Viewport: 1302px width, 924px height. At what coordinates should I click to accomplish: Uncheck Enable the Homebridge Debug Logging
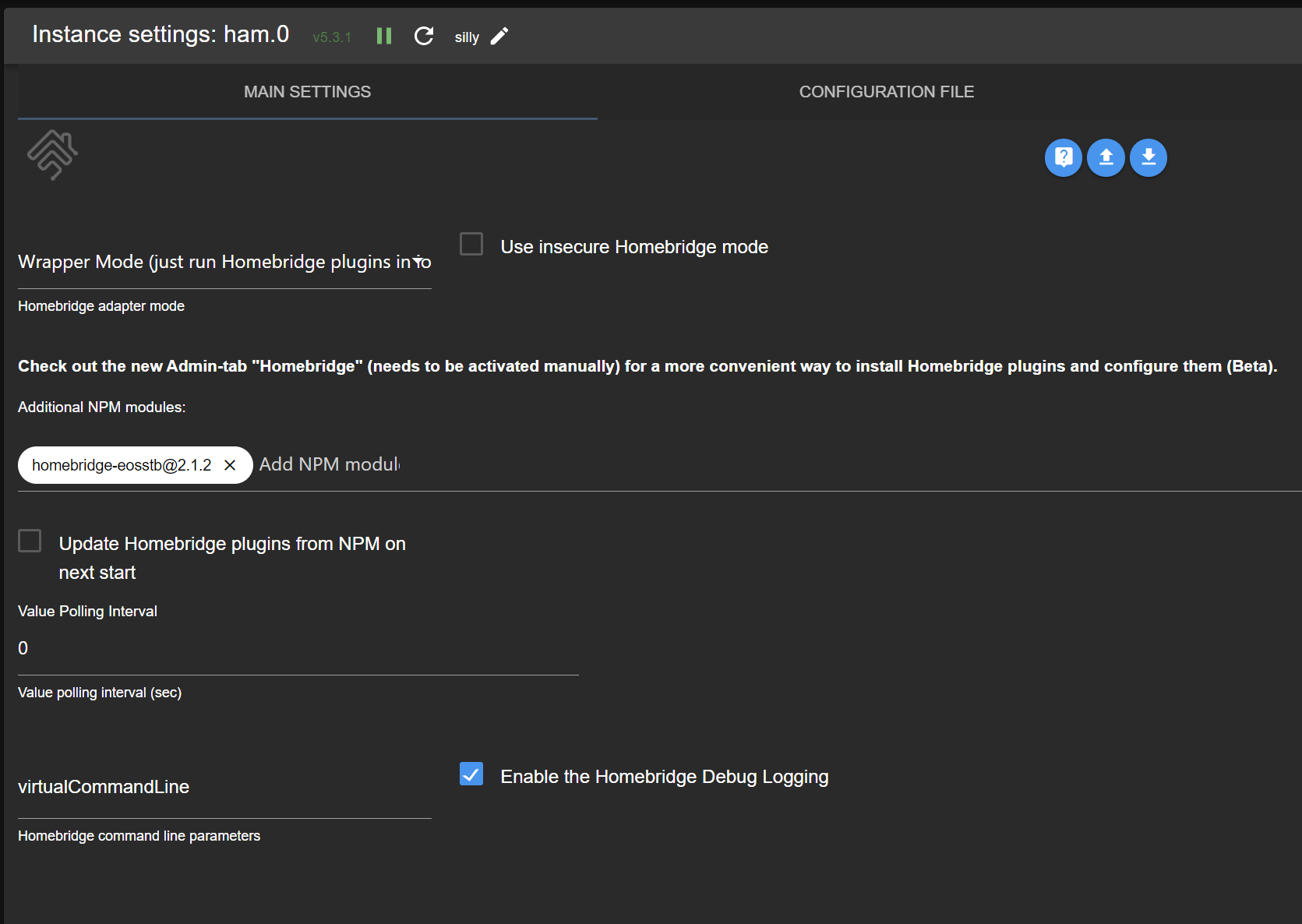pyautogui.click(x=471, y=774)
